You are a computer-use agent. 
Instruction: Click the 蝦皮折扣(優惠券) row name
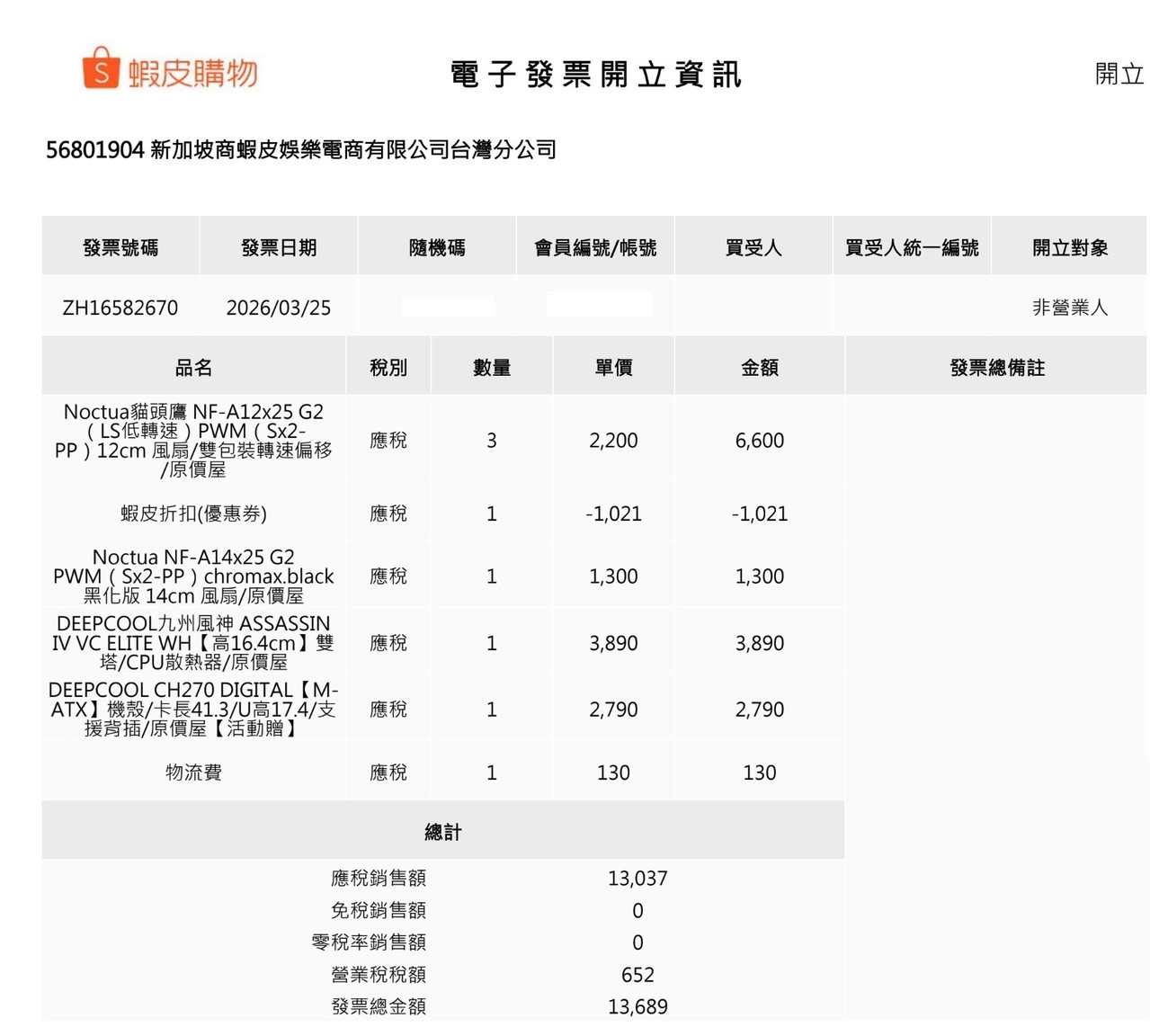click(193, 514)
